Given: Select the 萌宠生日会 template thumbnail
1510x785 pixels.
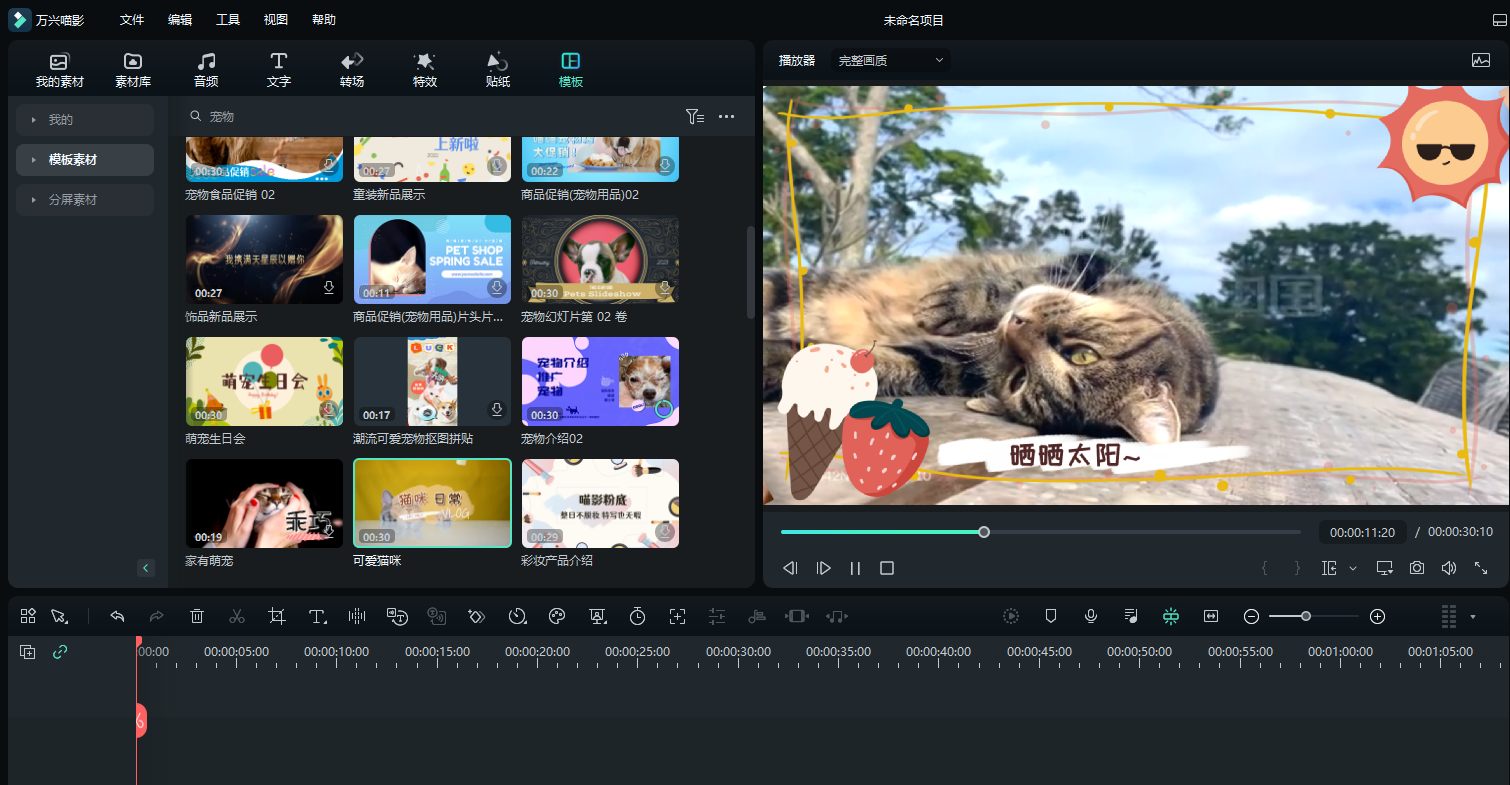Looking at the screenshot, I should (x=264, y=381).
